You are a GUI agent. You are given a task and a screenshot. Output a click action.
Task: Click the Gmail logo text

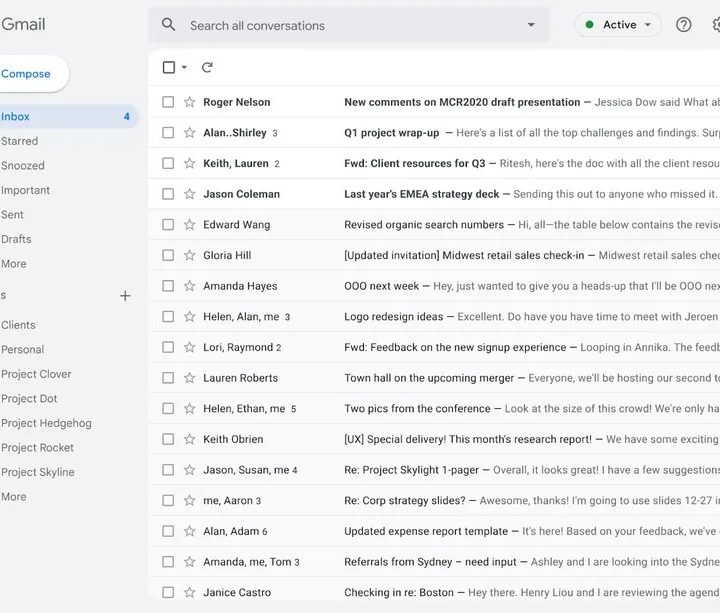point(23,24)
